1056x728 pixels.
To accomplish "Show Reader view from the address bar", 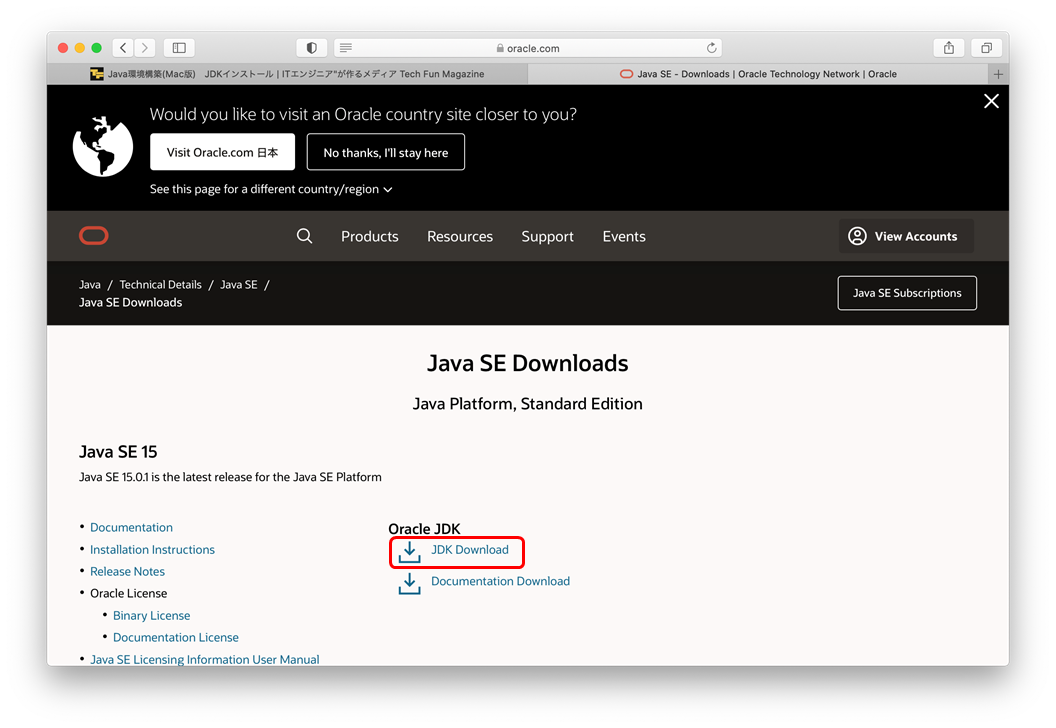I will (x=345, y=48).
